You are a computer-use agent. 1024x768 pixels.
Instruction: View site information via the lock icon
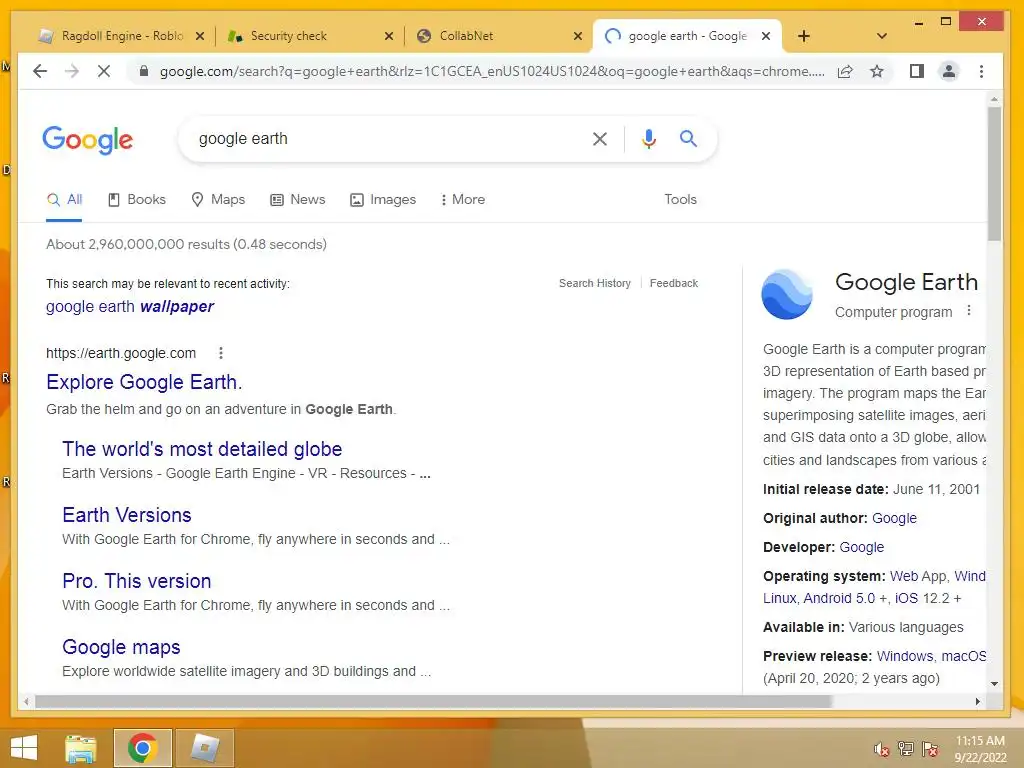pos(144,71)
